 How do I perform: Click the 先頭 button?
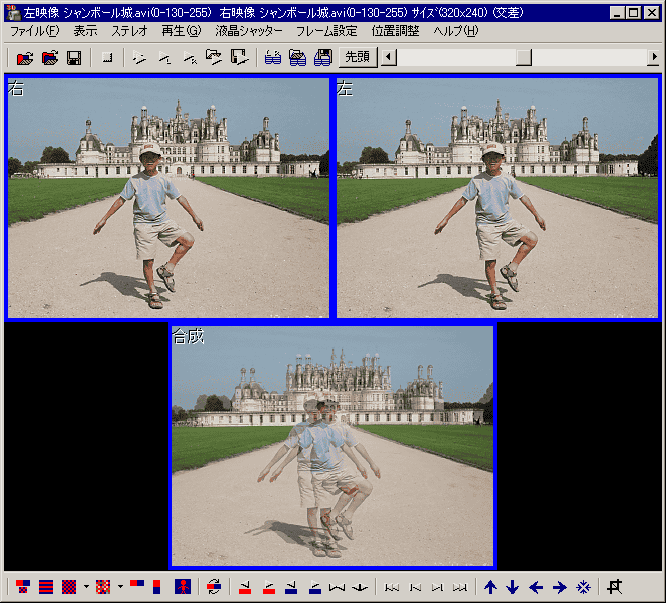click(x=357, y=58)
